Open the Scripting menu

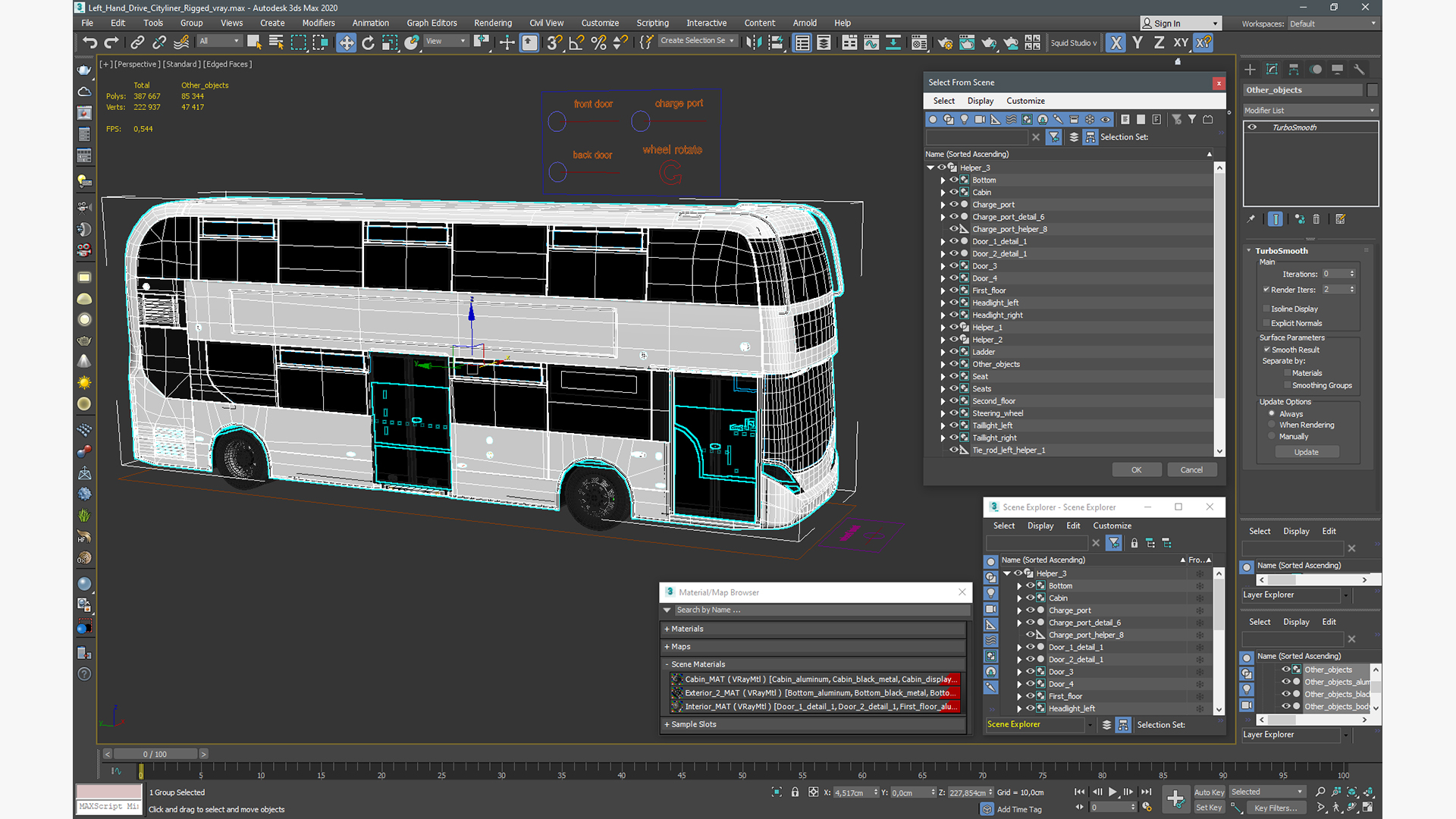click(x=652, y=23)
